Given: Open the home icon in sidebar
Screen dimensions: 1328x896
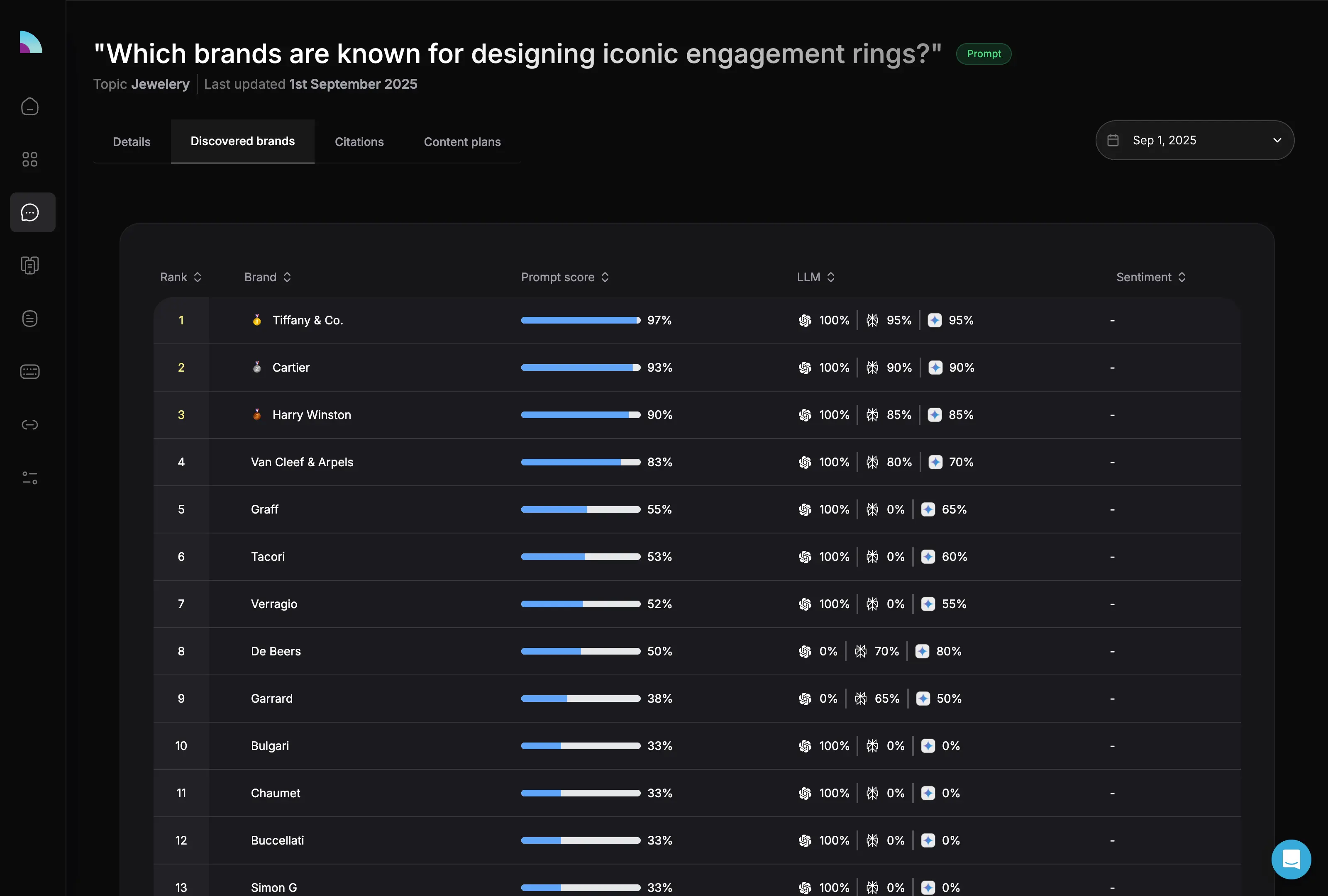Looking at the screenshot, I should (x=30, y=106).
